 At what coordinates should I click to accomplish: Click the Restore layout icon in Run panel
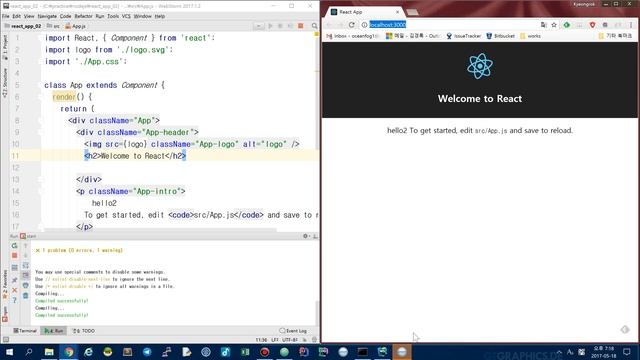tap(14, 268)
